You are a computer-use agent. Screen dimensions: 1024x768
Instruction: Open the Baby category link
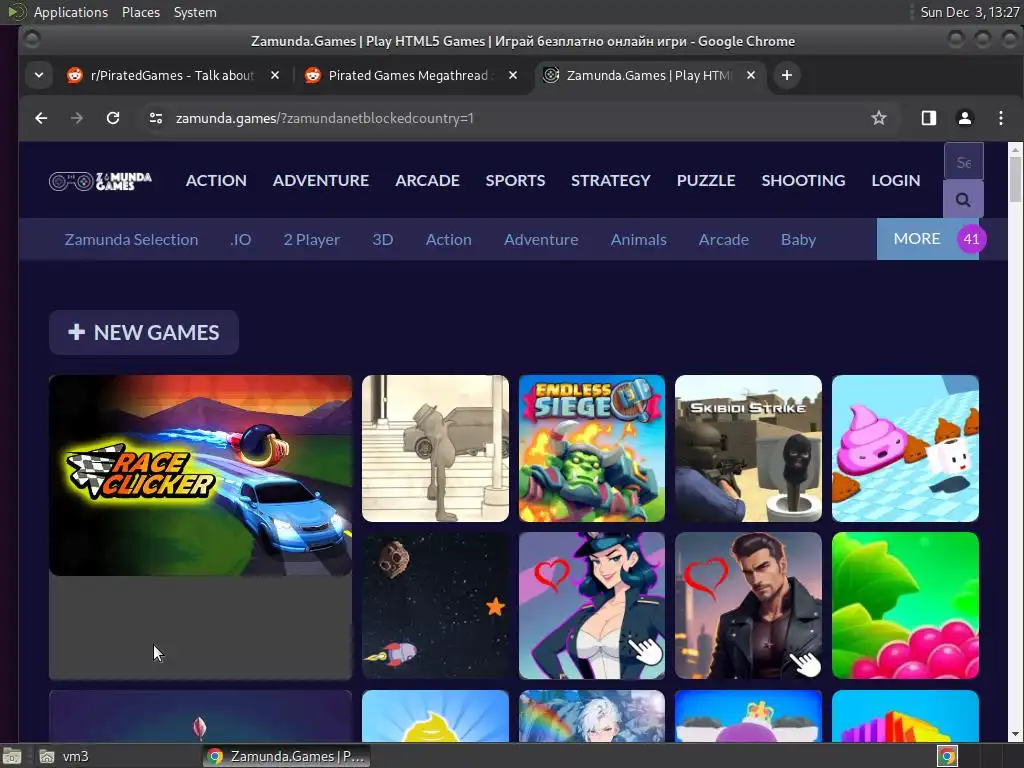coord(798,240)
